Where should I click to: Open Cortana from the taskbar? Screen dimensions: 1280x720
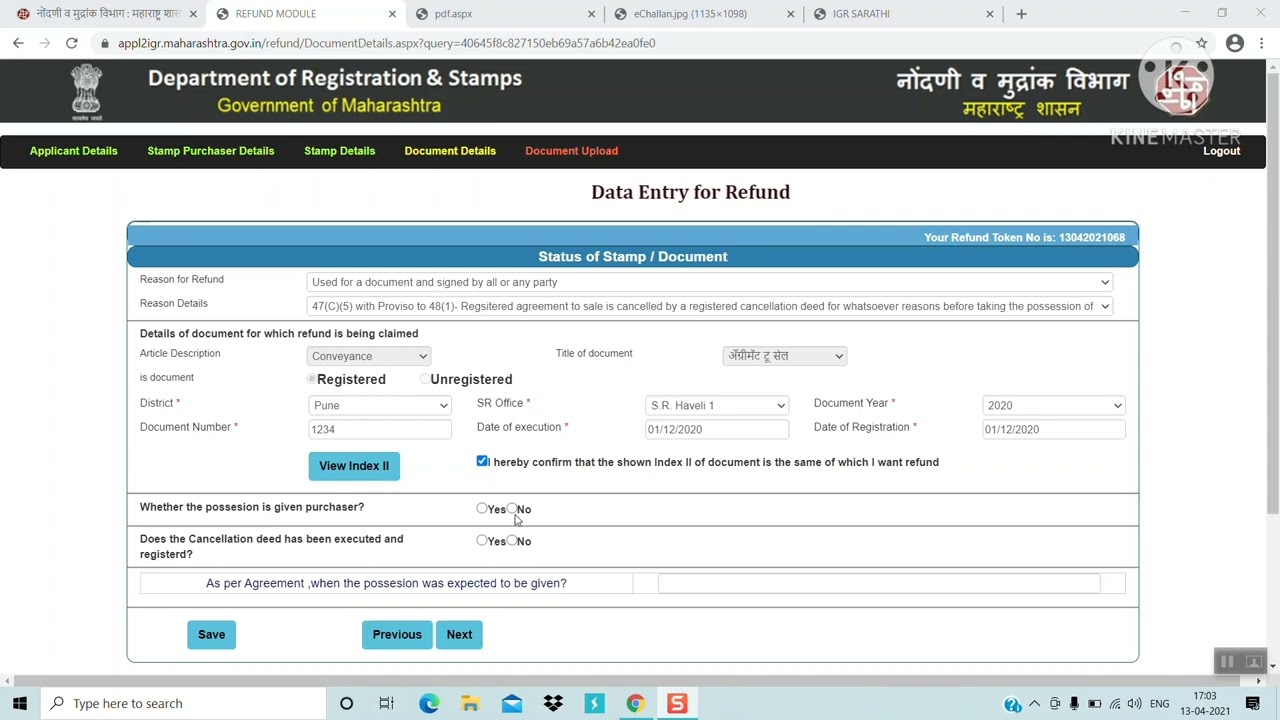click(x=346, y=703)
